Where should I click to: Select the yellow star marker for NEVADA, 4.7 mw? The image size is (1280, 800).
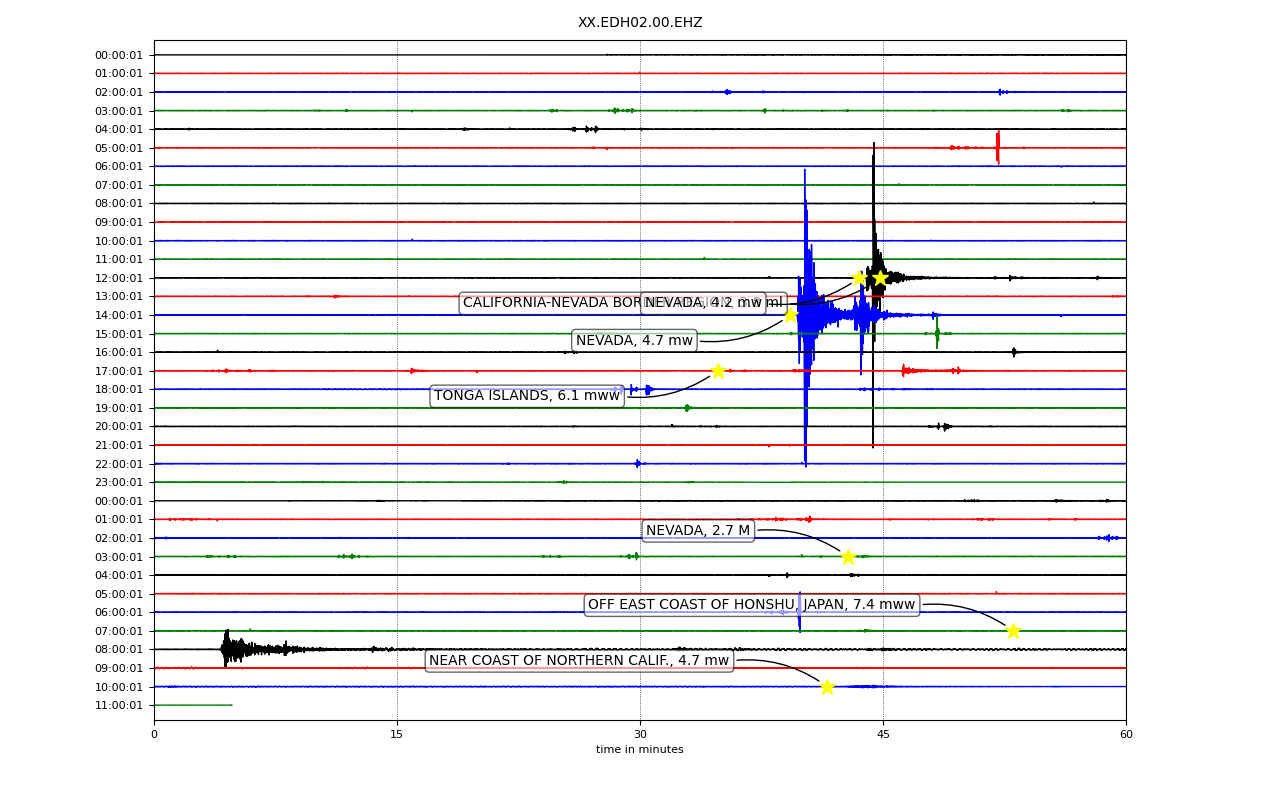coord(791,315)
